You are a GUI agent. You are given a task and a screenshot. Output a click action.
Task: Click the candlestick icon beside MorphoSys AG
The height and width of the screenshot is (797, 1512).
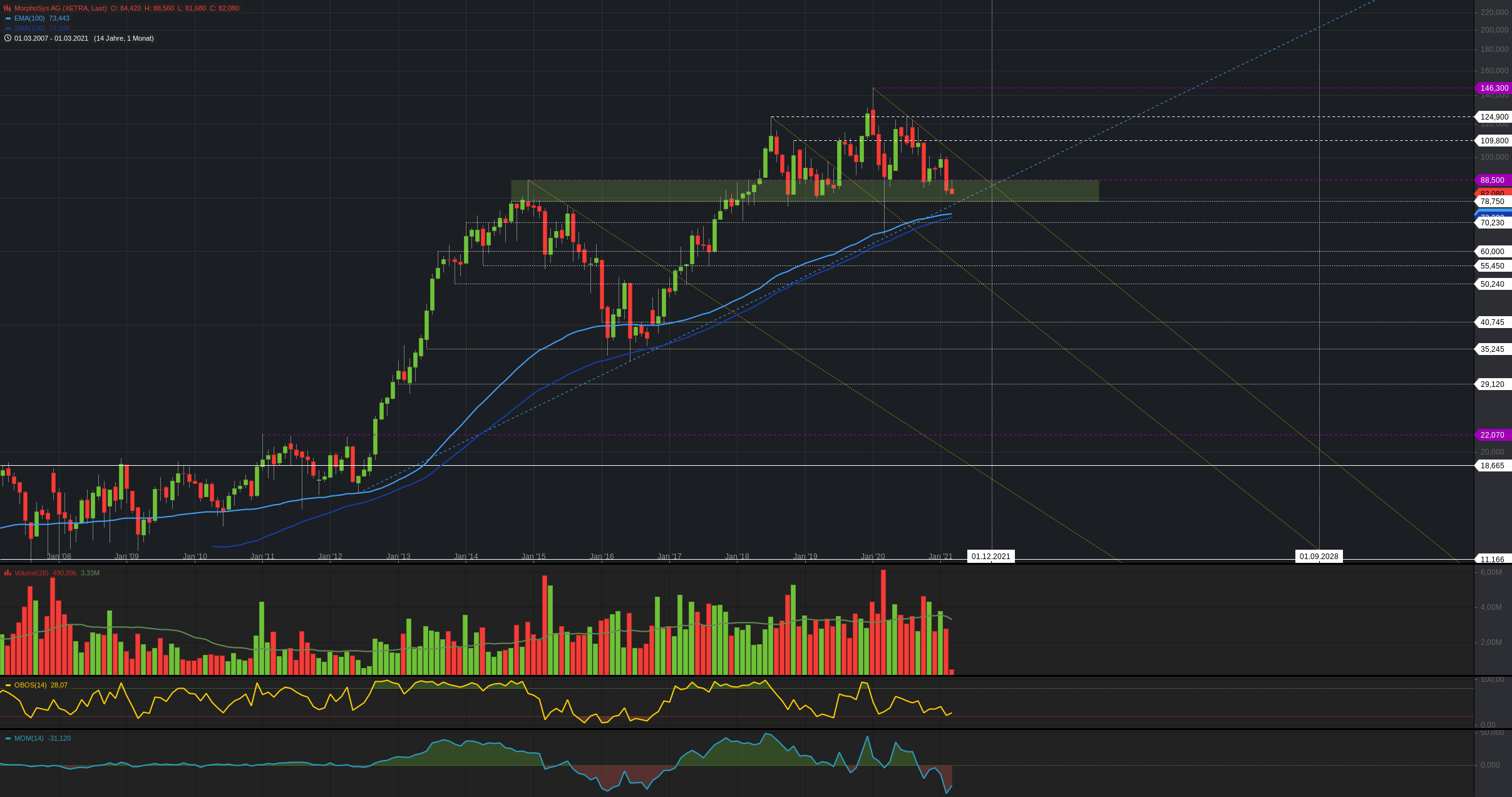pyautogui.click(x=8, y=8)
